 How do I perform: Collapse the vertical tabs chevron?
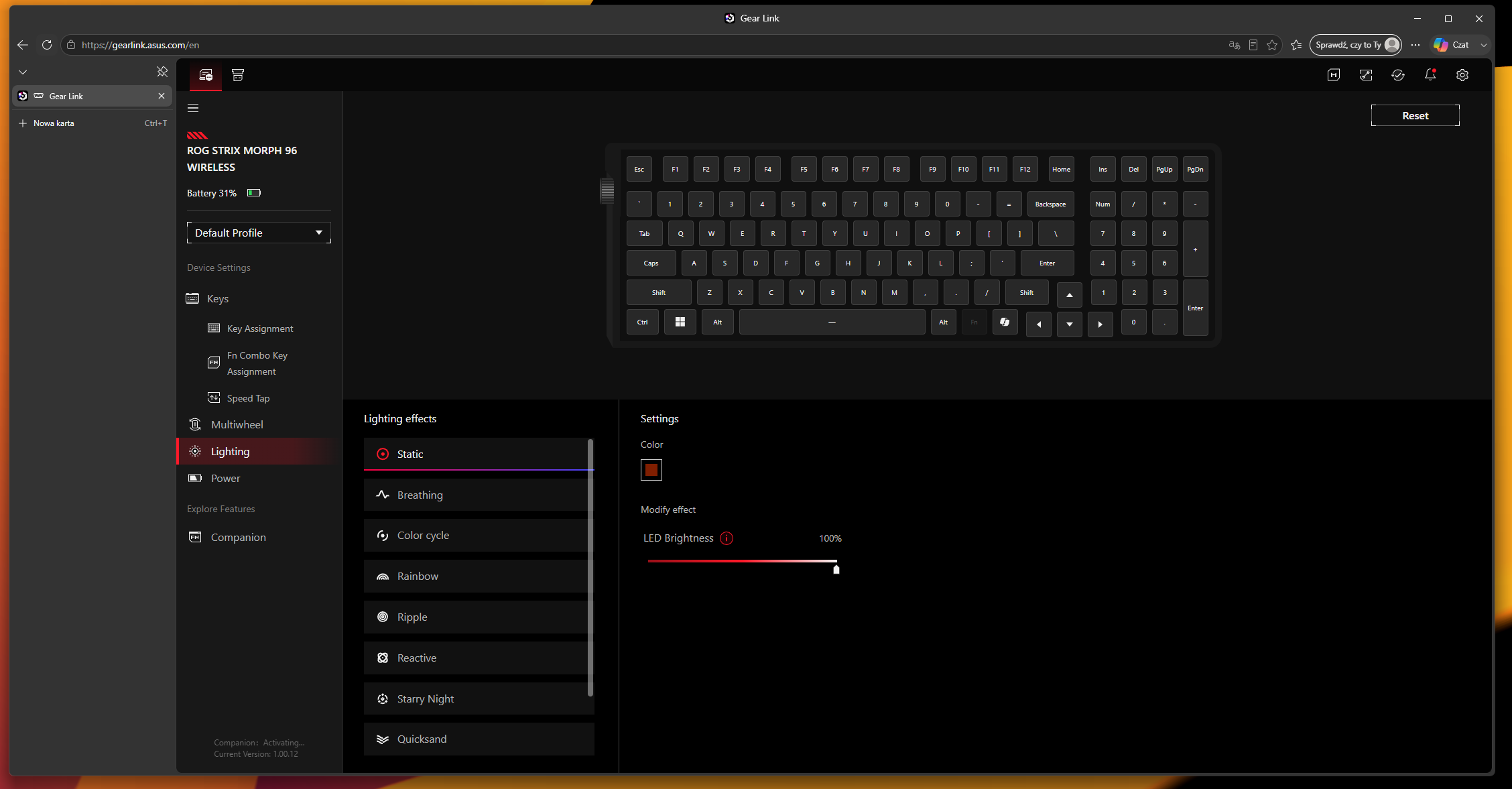tap(23, 72)
